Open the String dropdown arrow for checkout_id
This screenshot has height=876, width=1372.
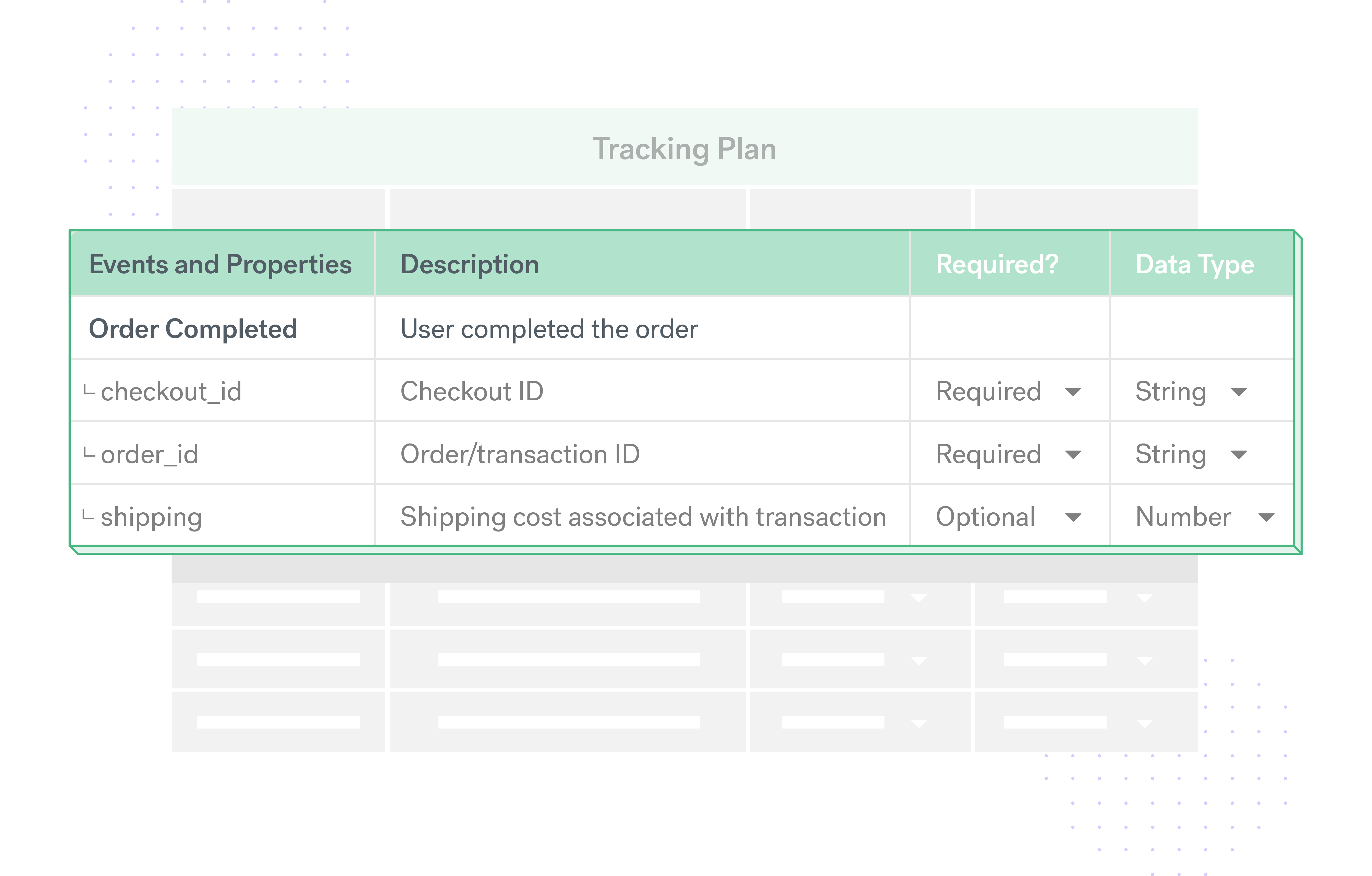coord(1239,392)
